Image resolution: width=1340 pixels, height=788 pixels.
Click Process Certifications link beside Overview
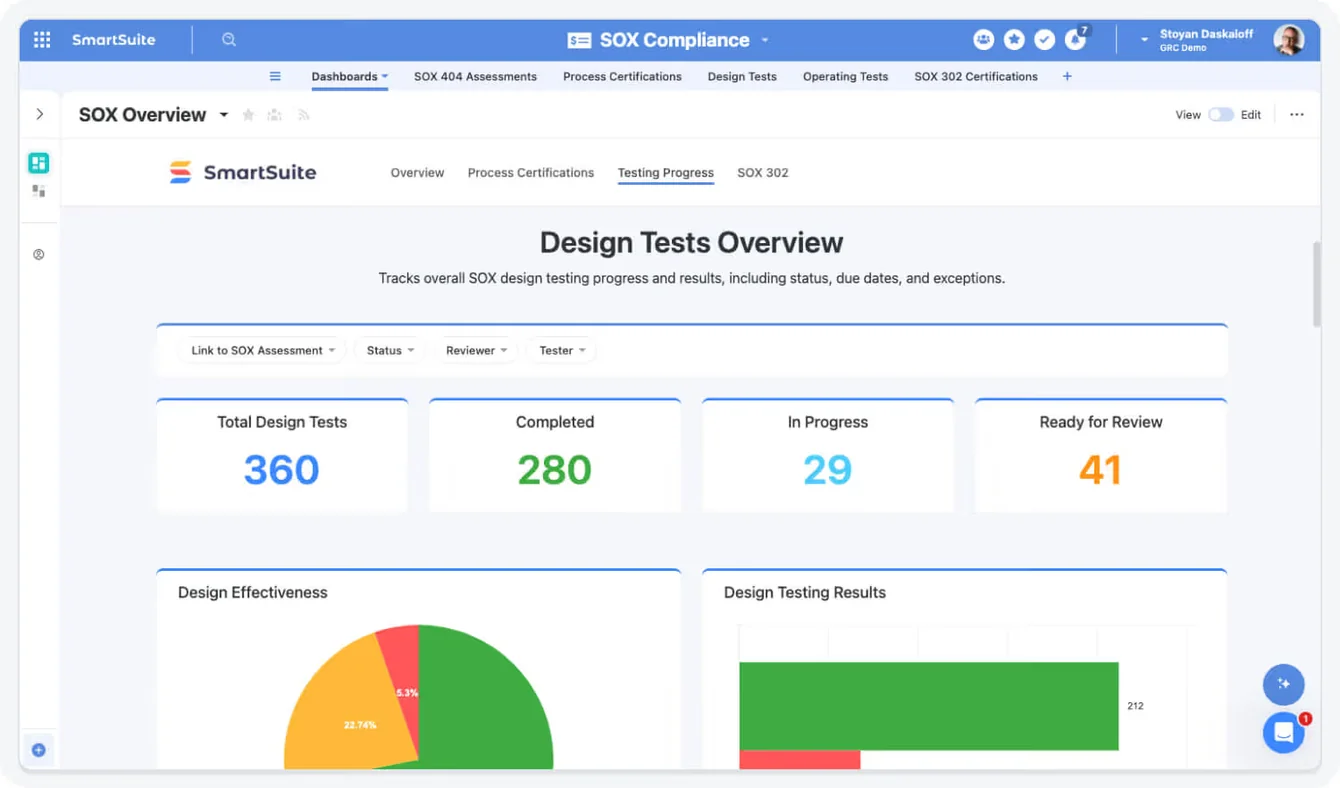pos(531,173)
